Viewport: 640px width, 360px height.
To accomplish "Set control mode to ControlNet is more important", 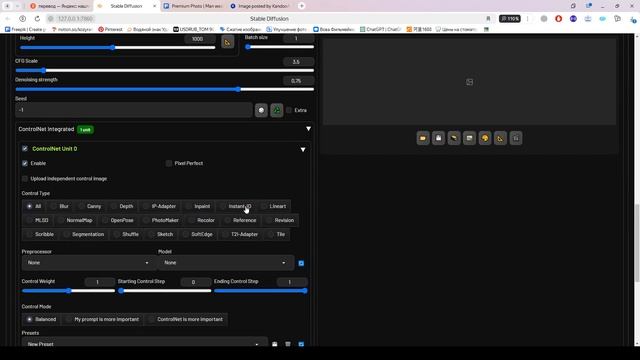I will click(x=186, y=320).
